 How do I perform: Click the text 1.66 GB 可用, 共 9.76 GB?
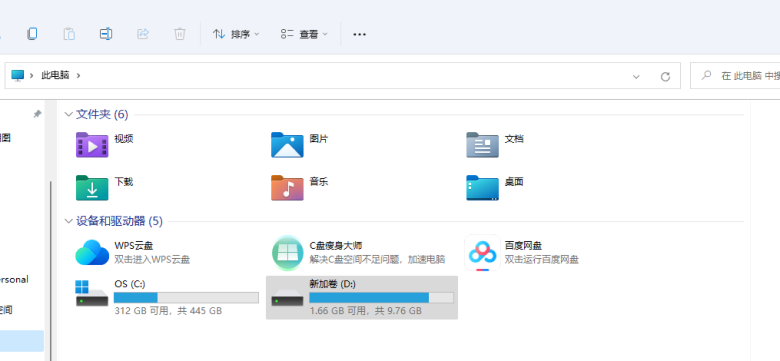(366, 311)
